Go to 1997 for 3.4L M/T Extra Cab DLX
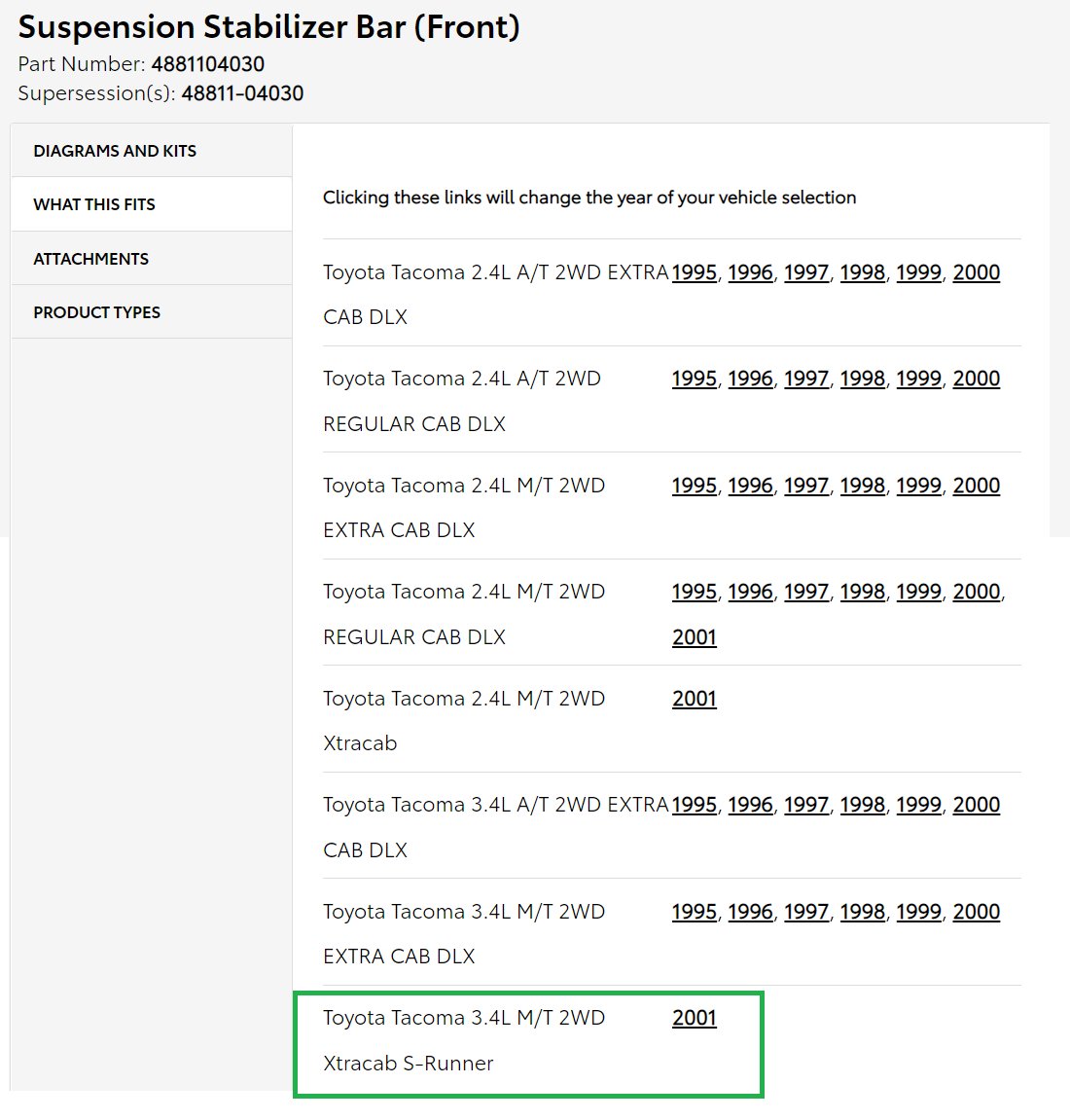This screenshot has height=1120, width=1070. [x=805, y=912]
